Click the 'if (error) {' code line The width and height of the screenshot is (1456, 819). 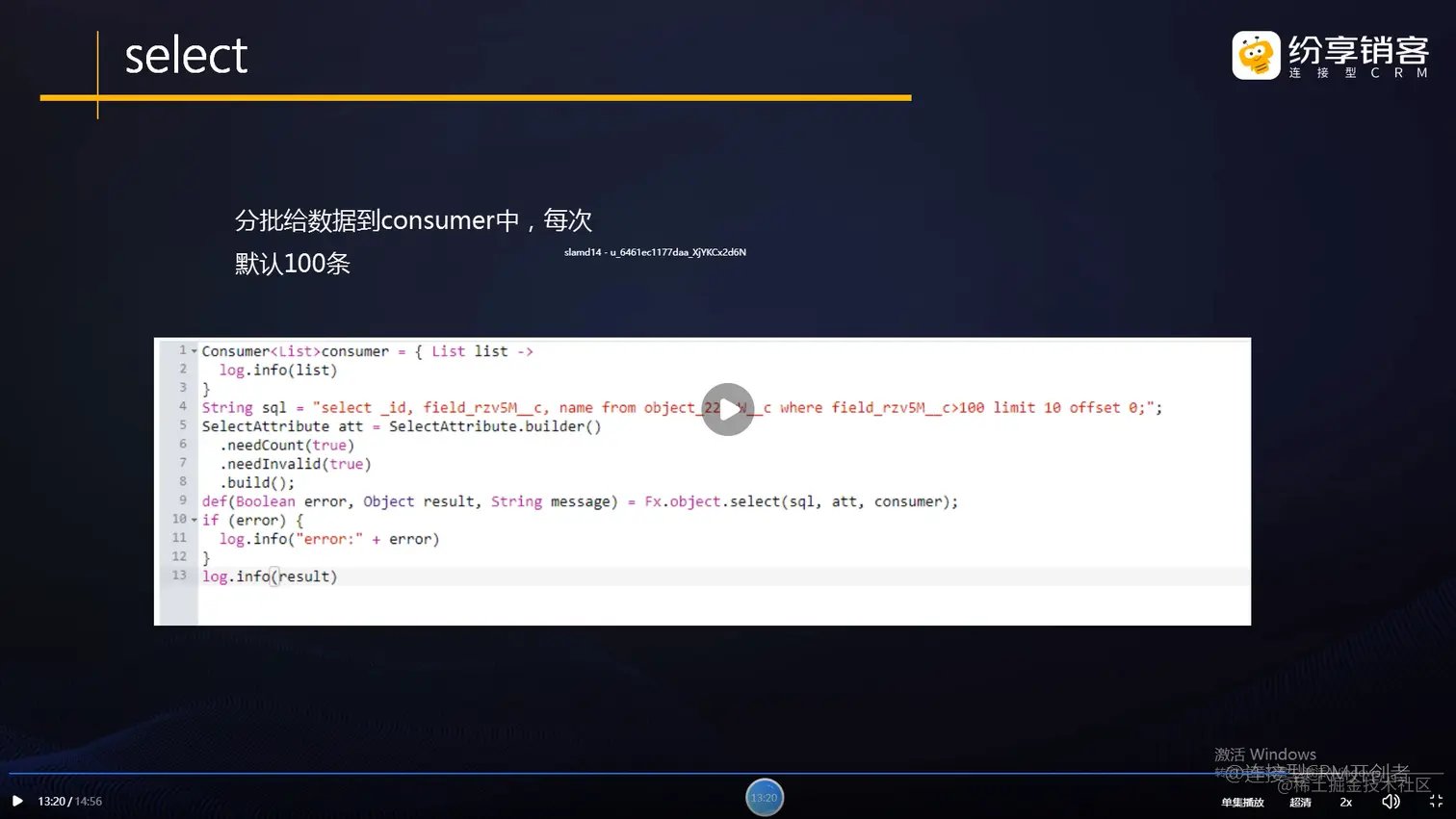point(252,521)
